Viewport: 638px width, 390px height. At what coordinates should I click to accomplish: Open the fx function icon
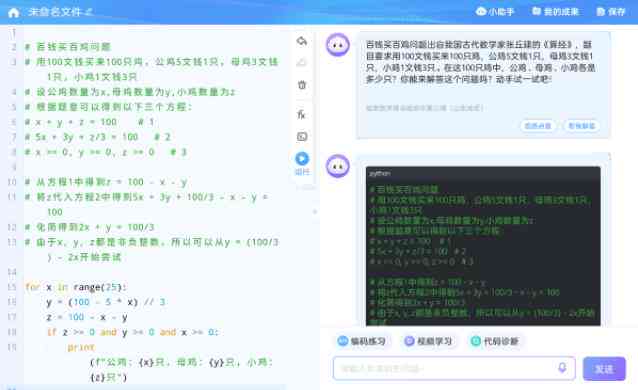click(302, 114)
